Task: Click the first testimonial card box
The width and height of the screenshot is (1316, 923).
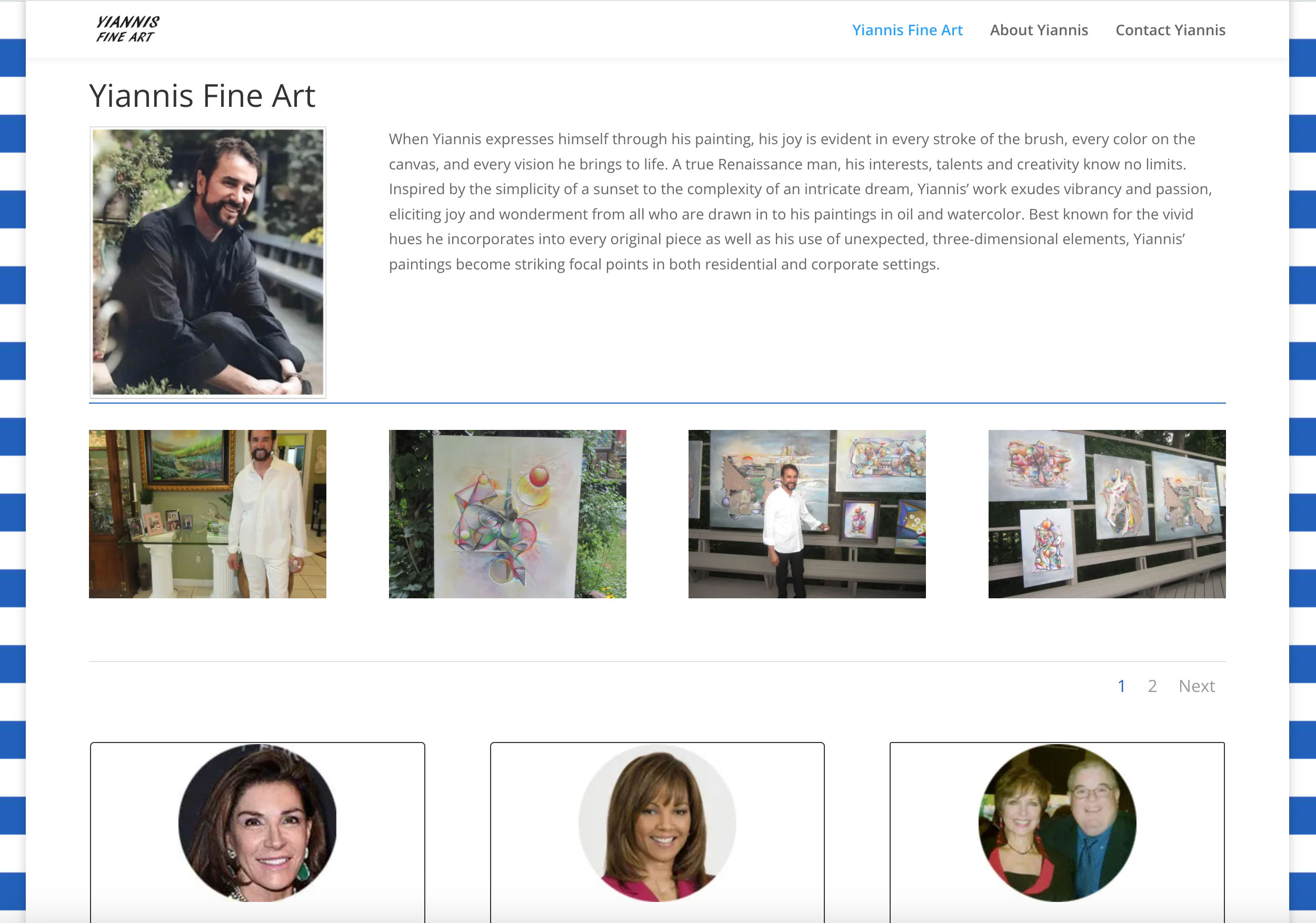Action: click(x=257, y=832)
